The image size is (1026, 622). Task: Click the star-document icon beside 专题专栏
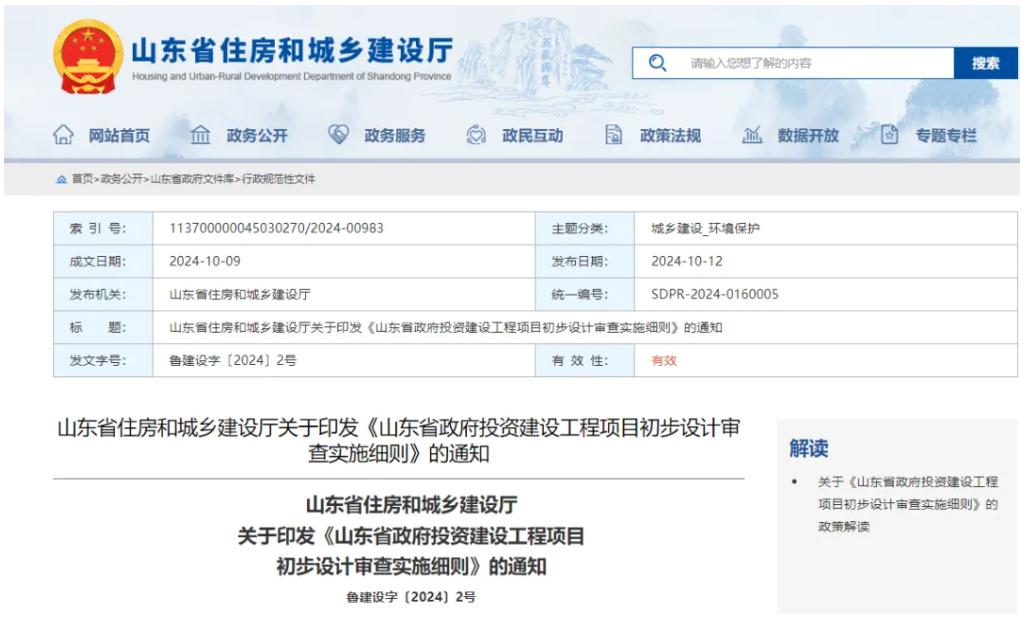coord(889,135)
